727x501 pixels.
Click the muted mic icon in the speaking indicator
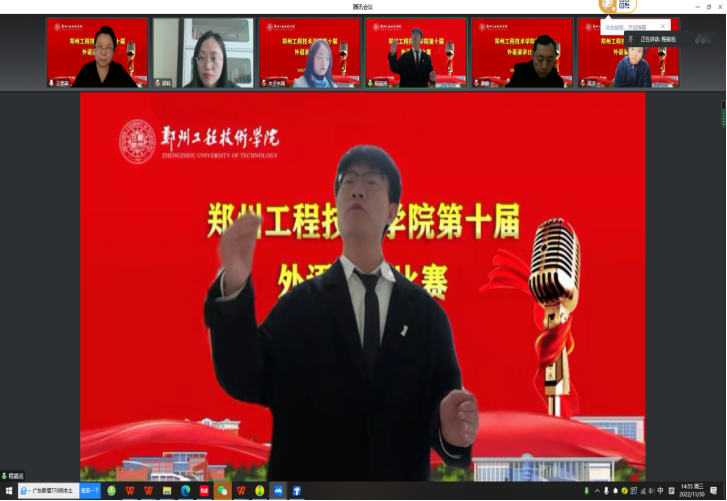[631, 39]
